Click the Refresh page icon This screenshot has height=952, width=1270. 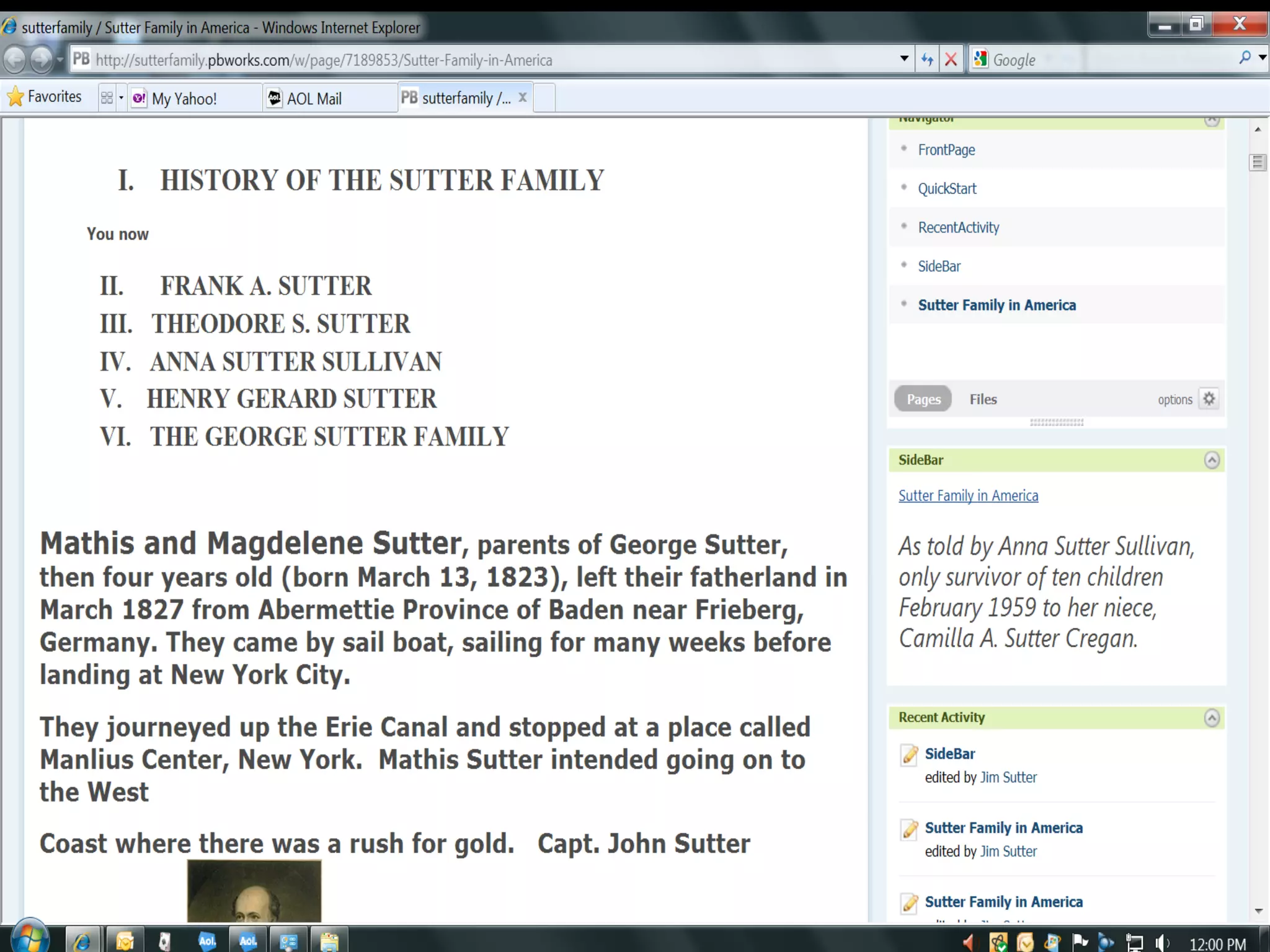coord(927,59)
